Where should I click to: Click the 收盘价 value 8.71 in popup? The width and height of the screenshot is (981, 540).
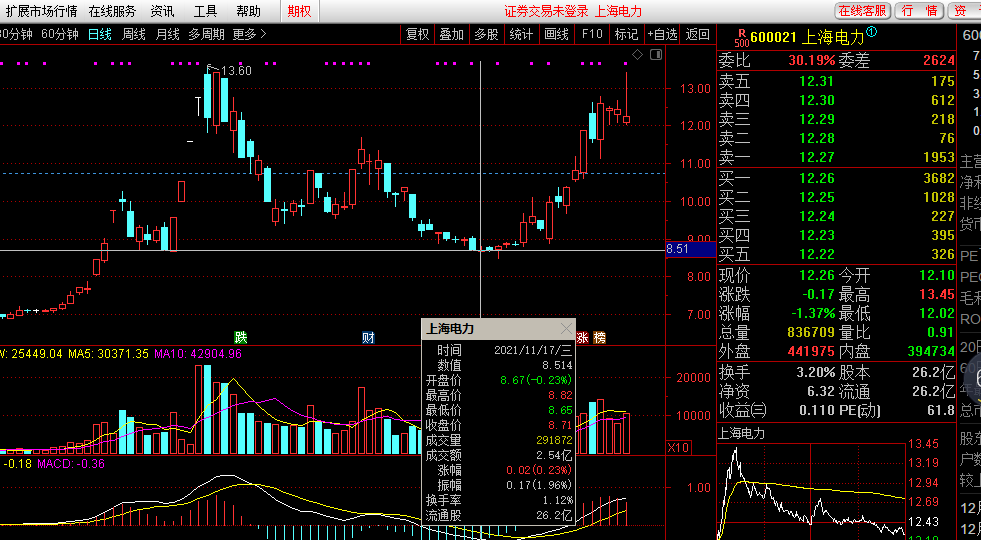(x=560, y=425)
